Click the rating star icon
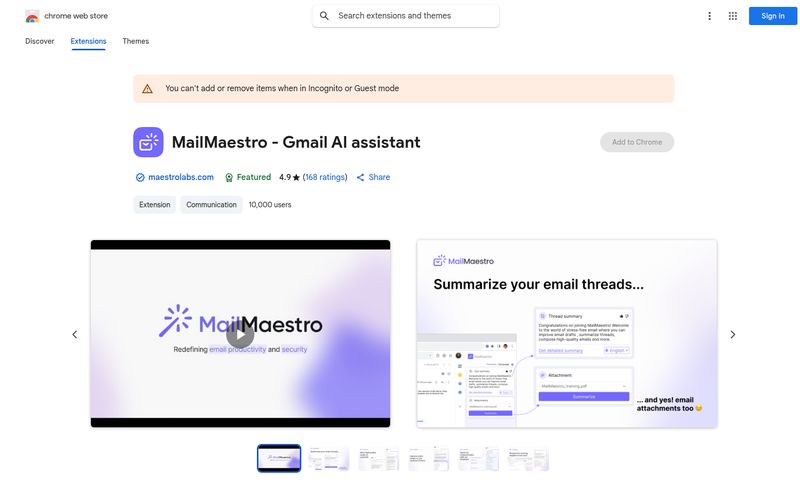The width and height of the screenshot is (800, 496). click(x=296, y=178)
